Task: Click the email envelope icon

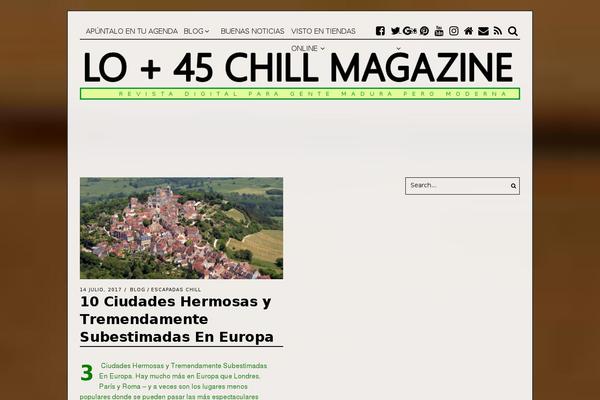Action: (483, 31)
